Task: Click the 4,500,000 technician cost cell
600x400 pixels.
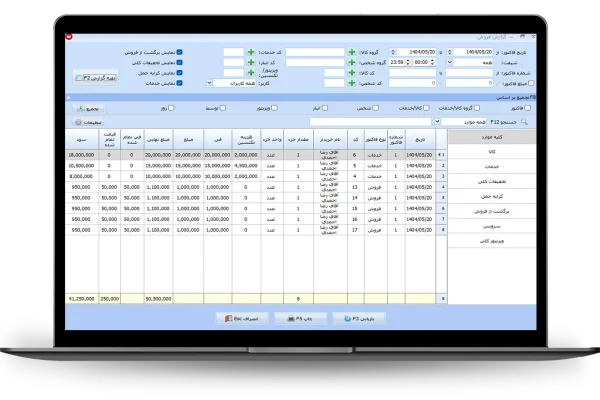Action: (246, 166)
